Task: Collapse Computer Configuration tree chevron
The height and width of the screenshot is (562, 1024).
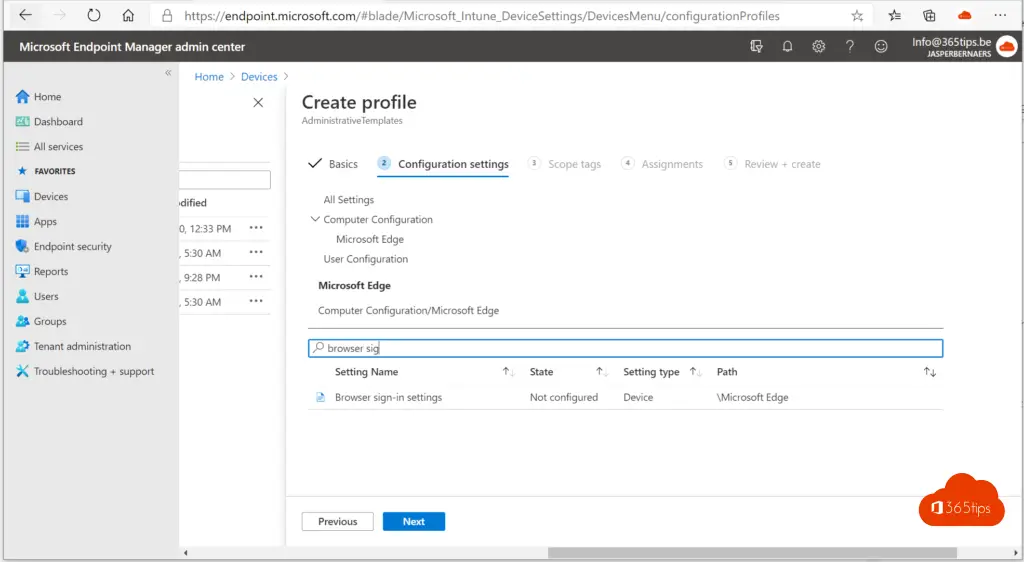Action: [x=315, y=219]
